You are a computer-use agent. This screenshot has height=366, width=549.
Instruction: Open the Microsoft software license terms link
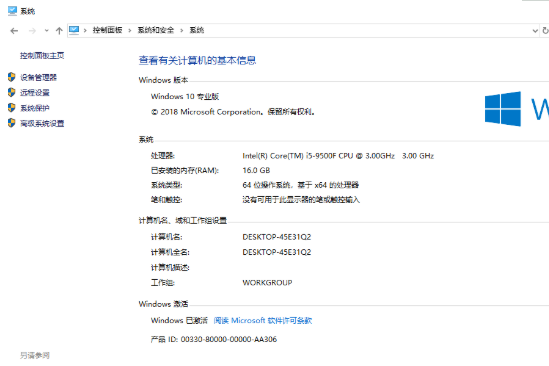(x=263, y=320)
